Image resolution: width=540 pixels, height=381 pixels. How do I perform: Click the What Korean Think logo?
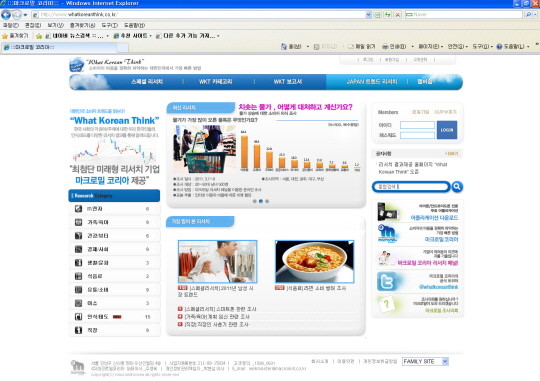pyautogui.click(x=76, y=65)
